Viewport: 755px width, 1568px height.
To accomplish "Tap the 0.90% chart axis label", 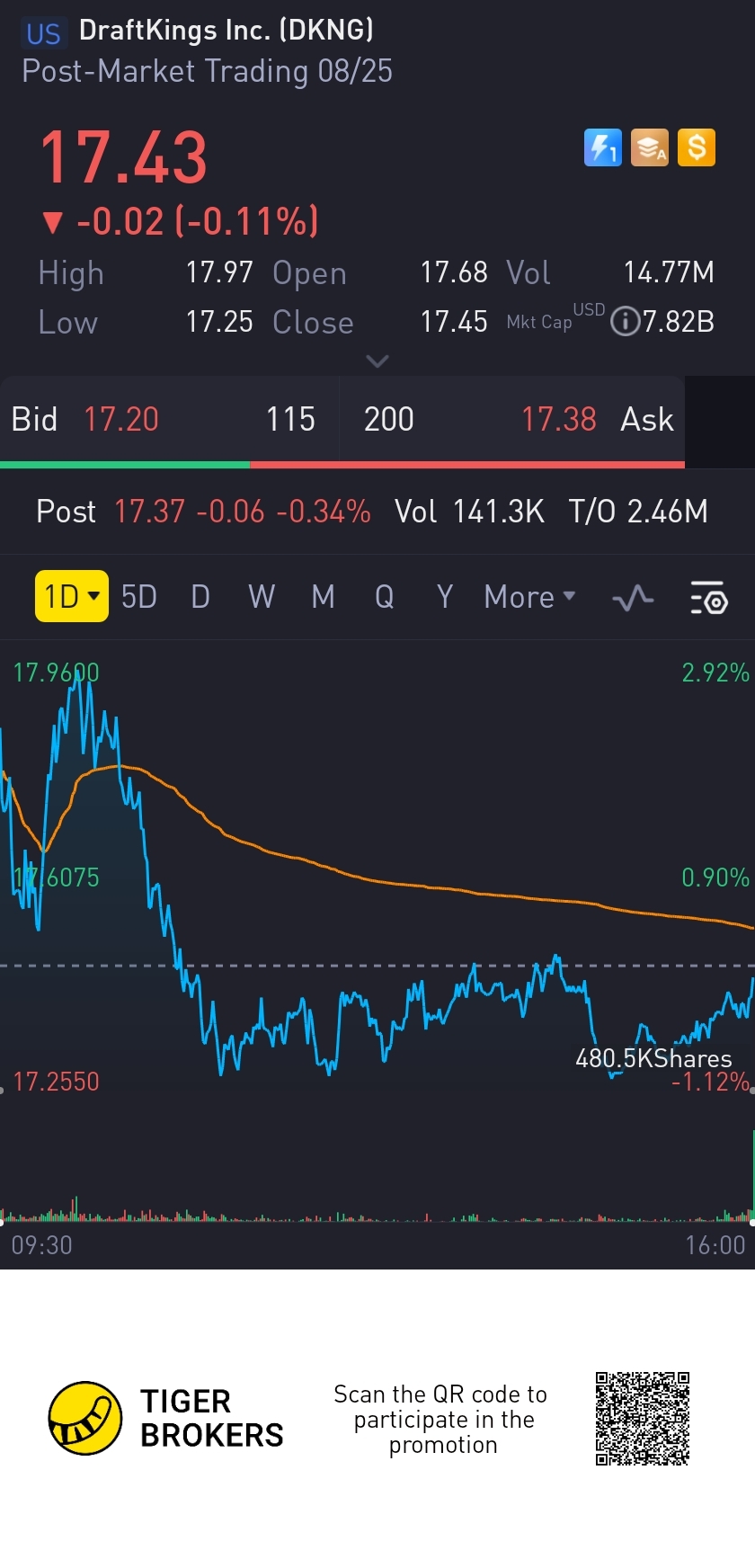I will (715, 878).
